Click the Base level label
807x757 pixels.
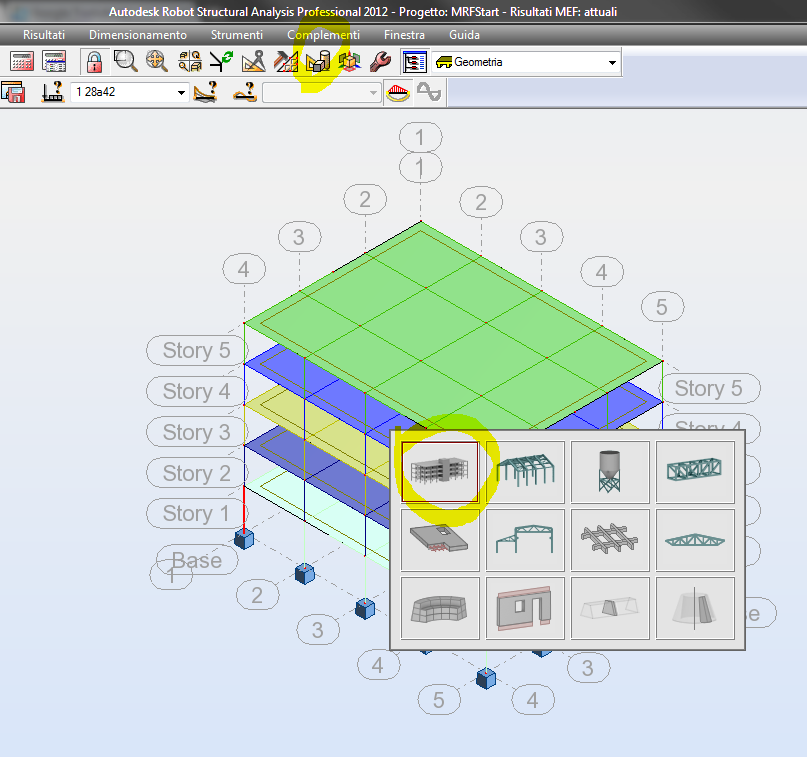197,560
